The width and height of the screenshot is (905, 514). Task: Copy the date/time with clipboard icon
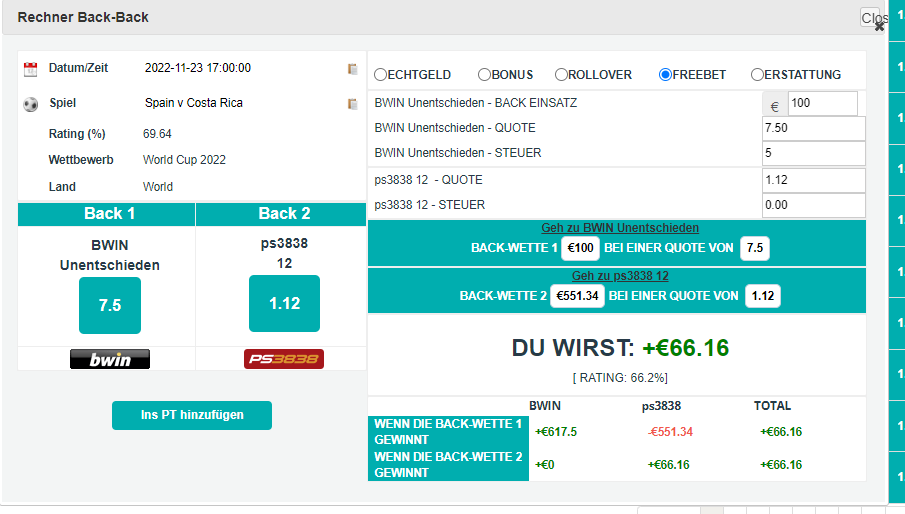click(x=352, y=69)
